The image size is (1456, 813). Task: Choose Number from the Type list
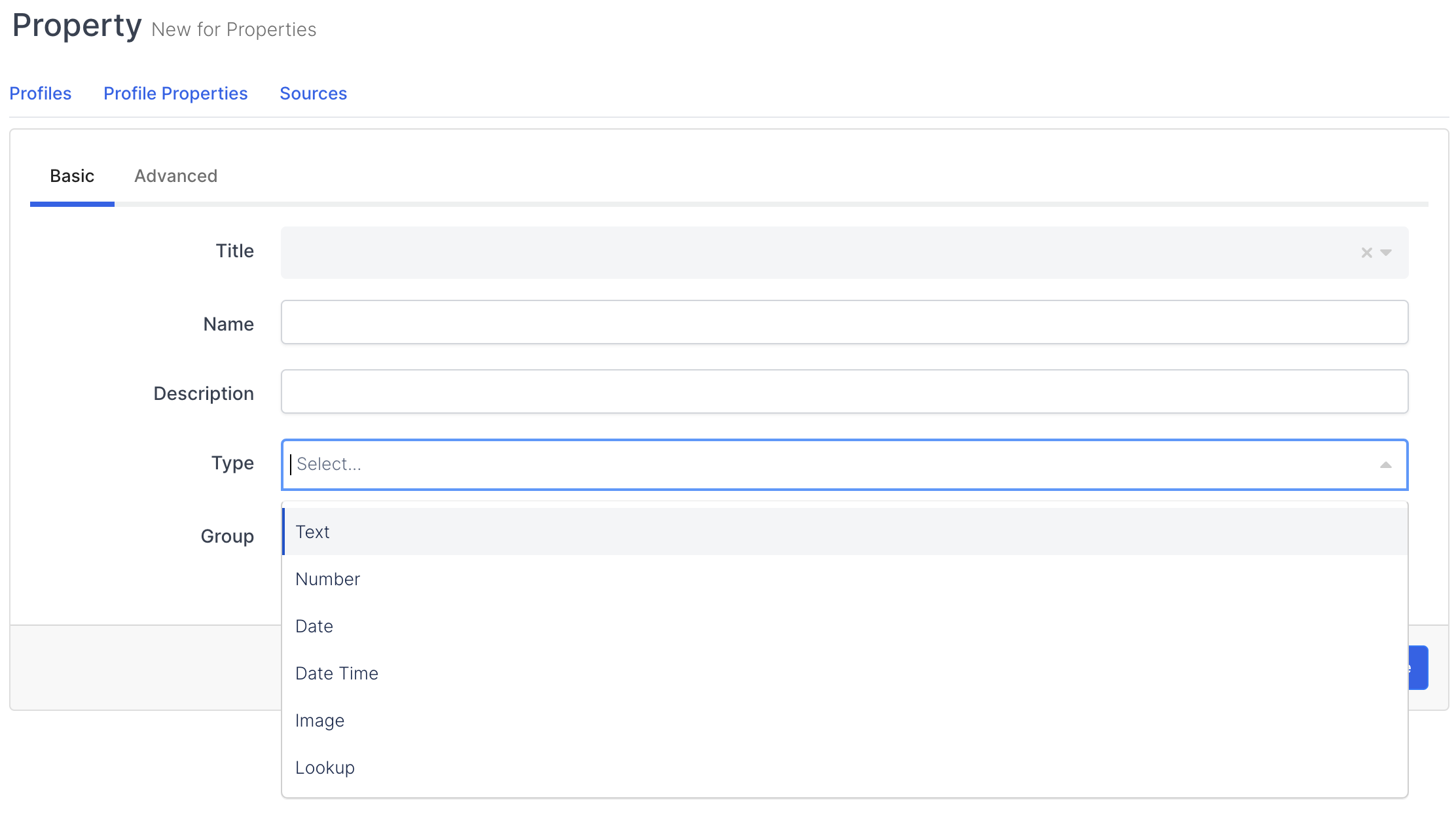coord(327,579)
